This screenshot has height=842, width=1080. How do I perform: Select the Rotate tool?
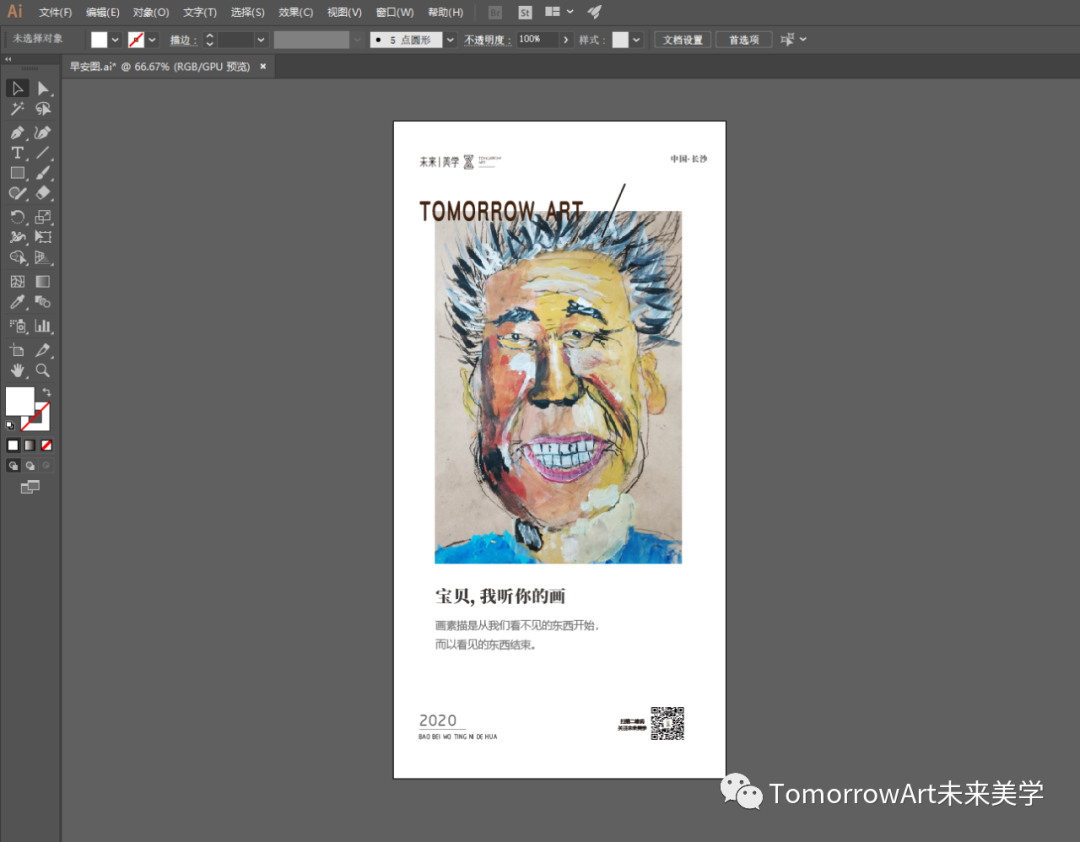[x=17, y=217]
